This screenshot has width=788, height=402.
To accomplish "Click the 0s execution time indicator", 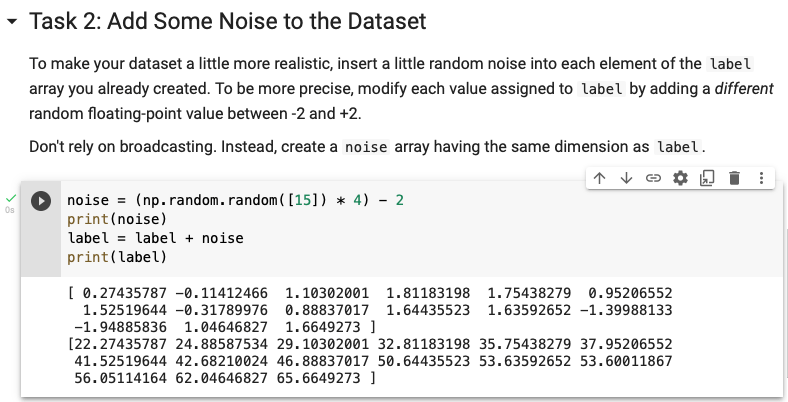I will pos(10,211).
